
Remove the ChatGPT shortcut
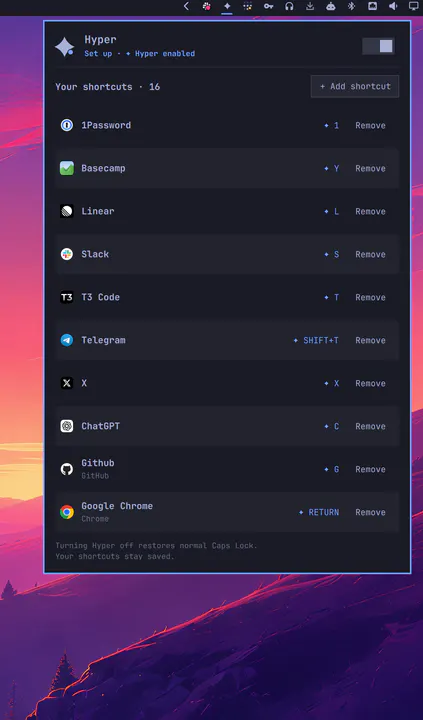[x=370, y=427]
